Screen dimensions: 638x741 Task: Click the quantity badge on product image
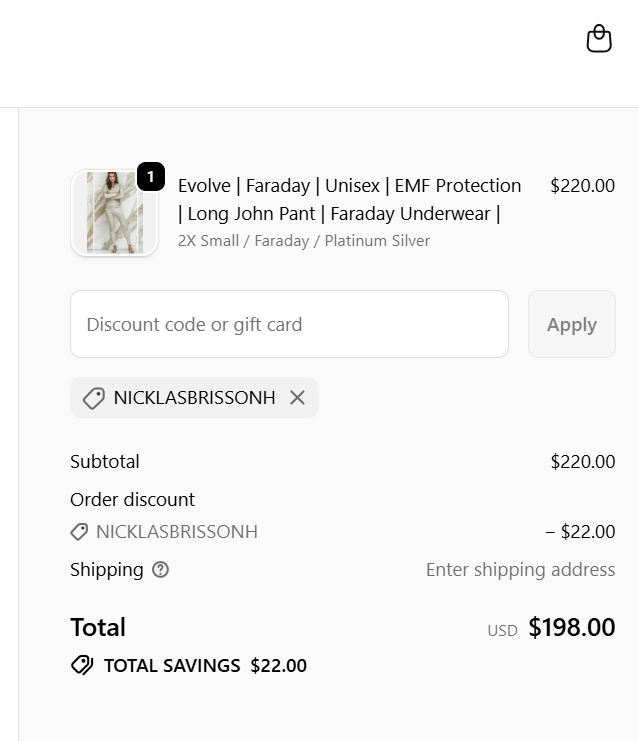(x=150, y=176)
